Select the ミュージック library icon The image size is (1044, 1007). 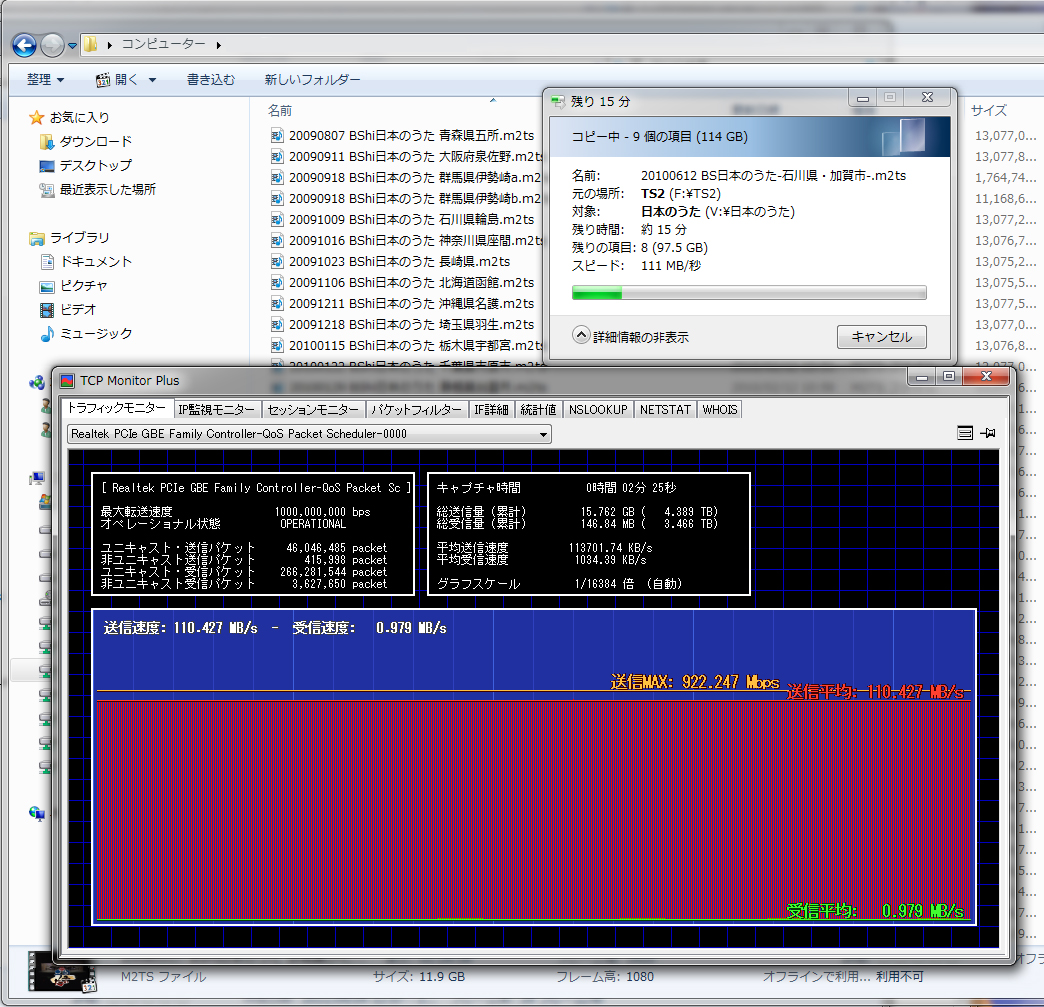47,333
